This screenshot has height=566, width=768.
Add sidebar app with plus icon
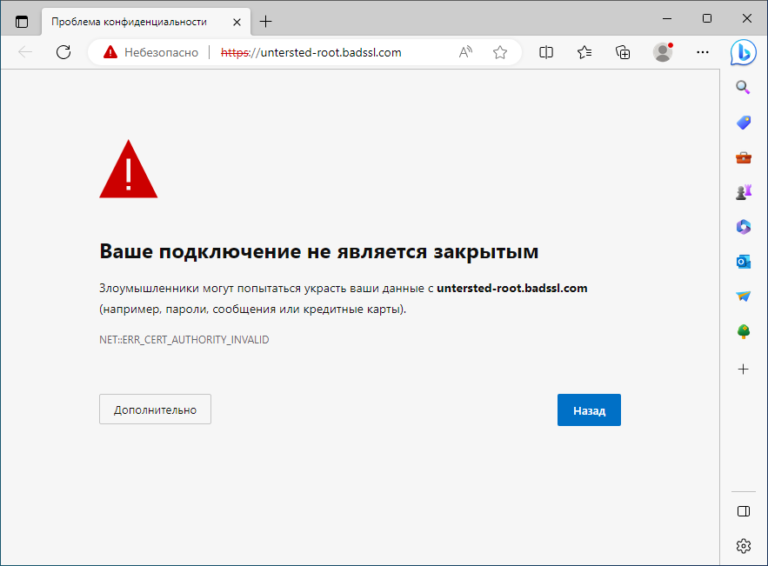744,369
